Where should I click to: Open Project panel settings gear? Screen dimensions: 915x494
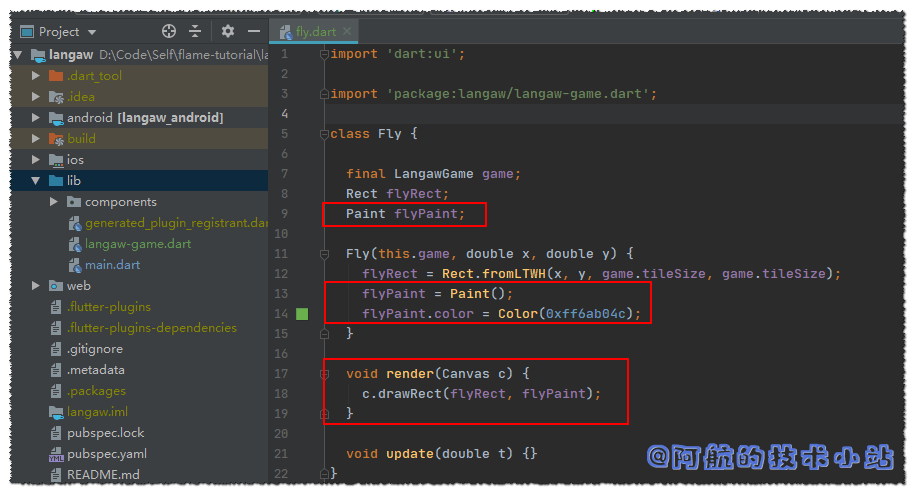[x=228, y=32]
